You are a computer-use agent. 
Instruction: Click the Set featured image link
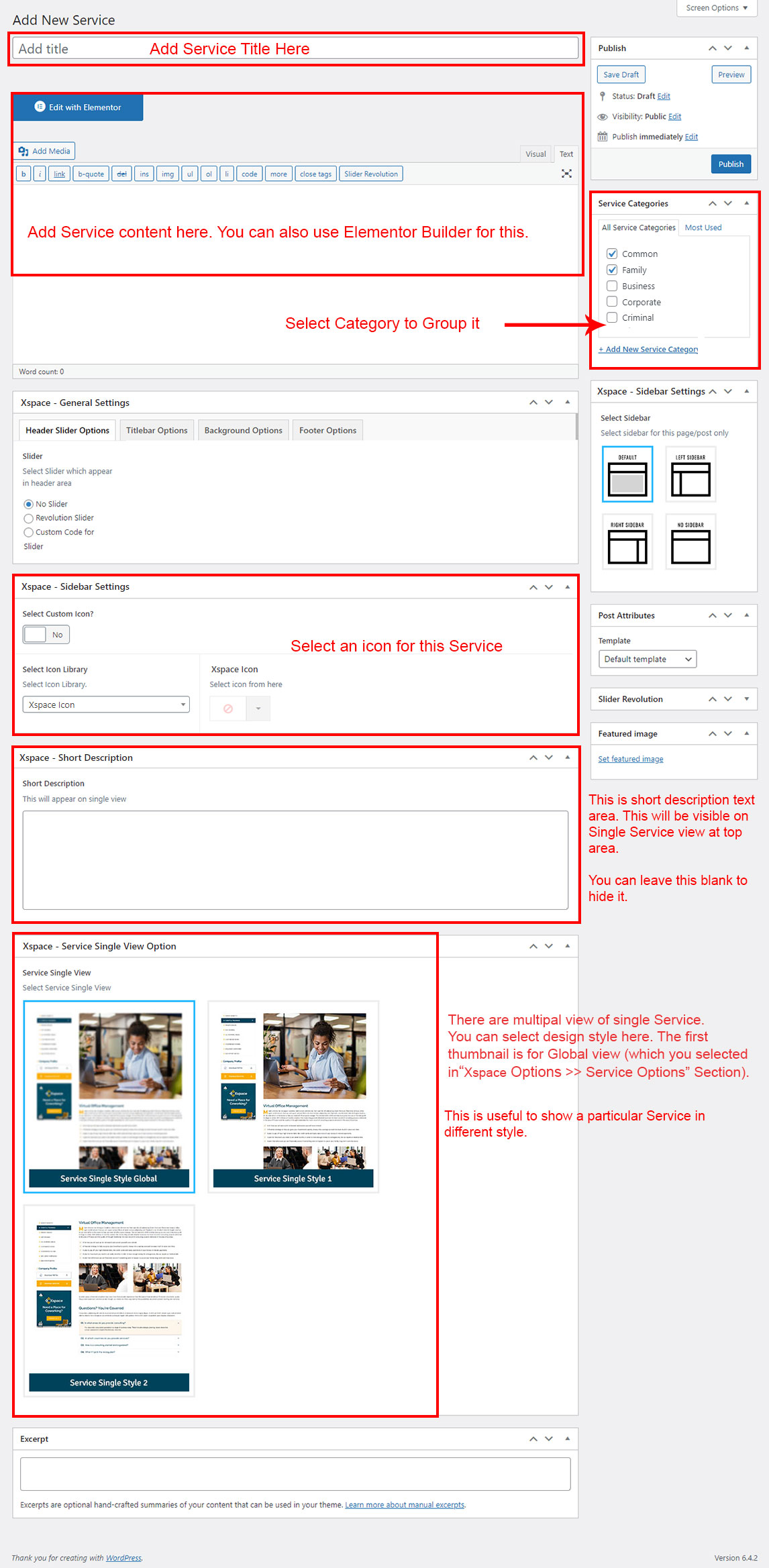tap(630, 759)
